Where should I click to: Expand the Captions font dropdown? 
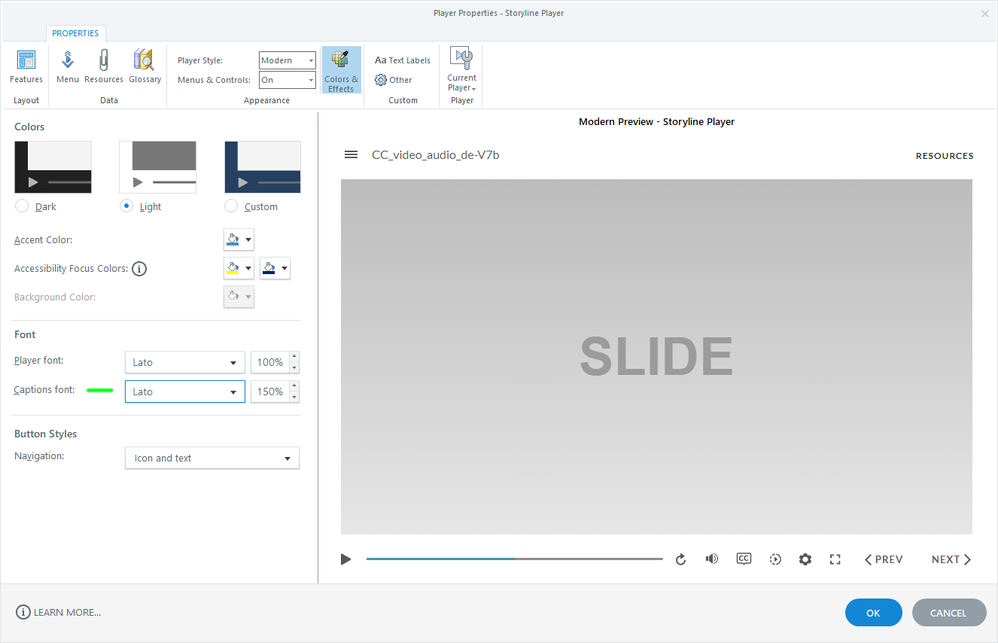[x=185, y=392]
